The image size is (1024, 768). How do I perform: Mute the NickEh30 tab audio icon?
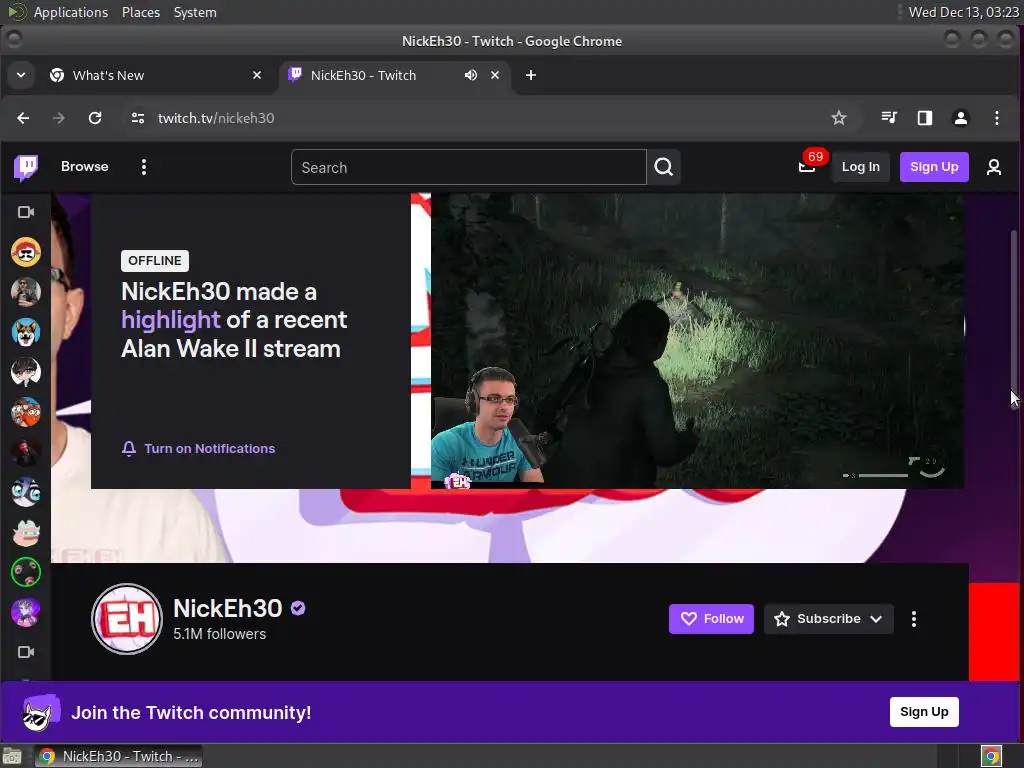pos(470,75)
